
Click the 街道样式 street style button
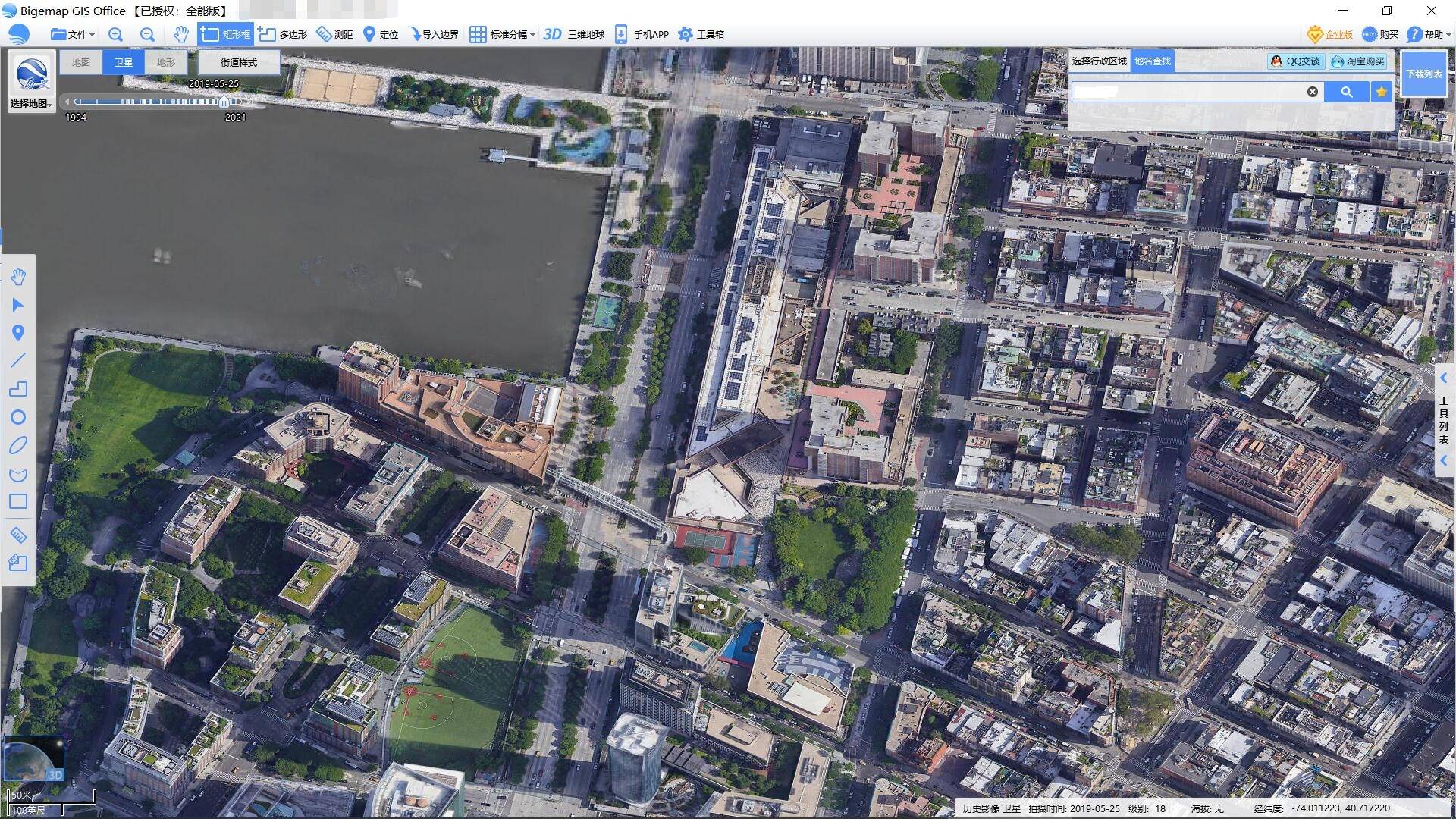pyautogui.click(x=239, y=62)
